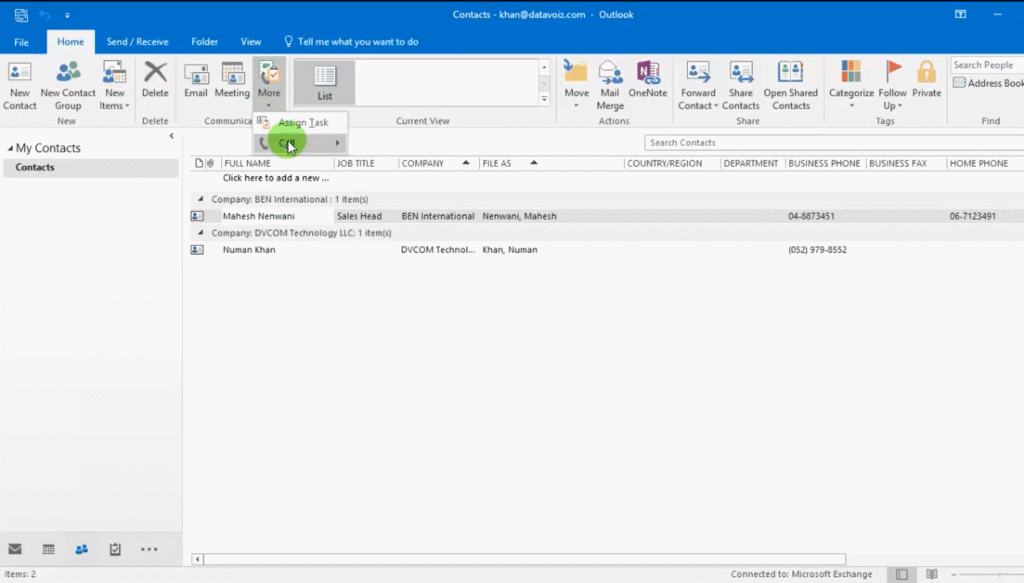
Task: Collapse the DVCOM Technology LLC group
Action: [200, 232]
